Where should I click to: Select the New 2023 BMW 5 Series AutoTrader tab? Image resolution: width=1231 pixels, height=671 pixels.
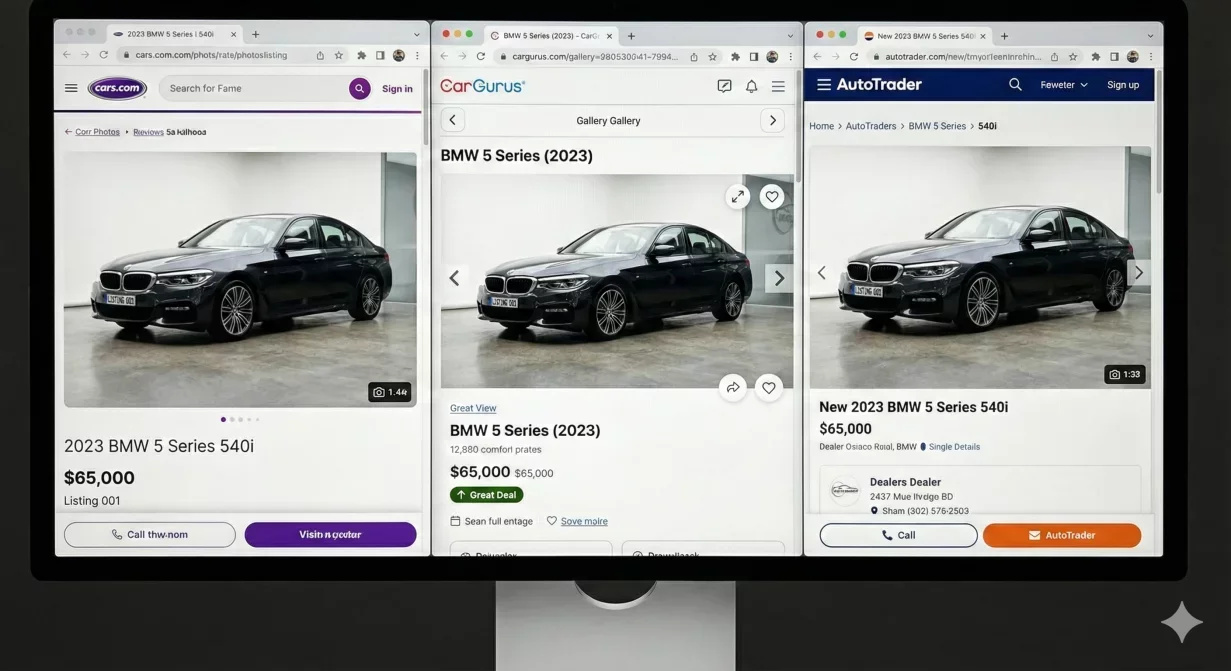925,36
